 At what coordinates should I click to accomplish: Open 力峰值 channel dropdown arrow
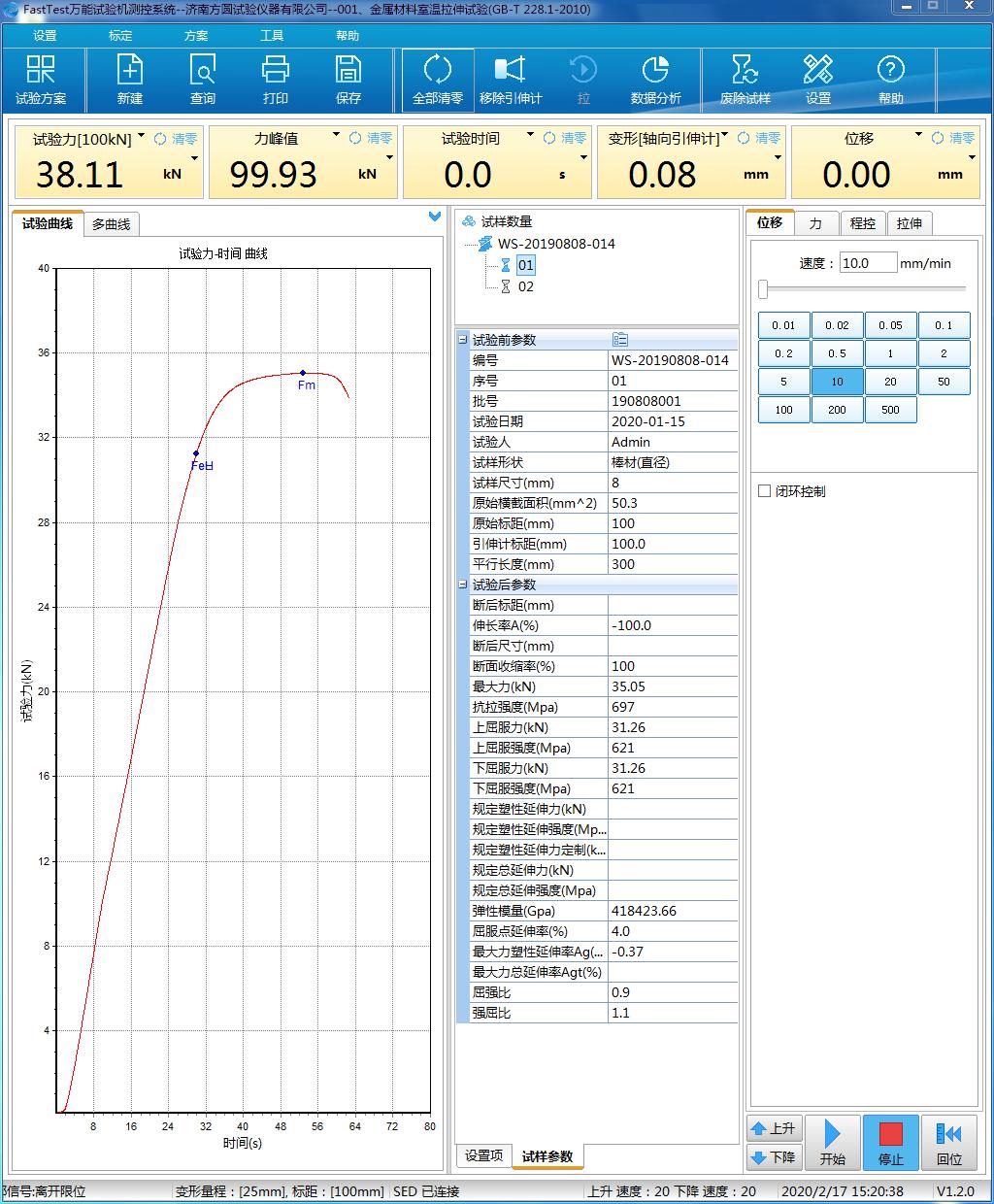336,136
